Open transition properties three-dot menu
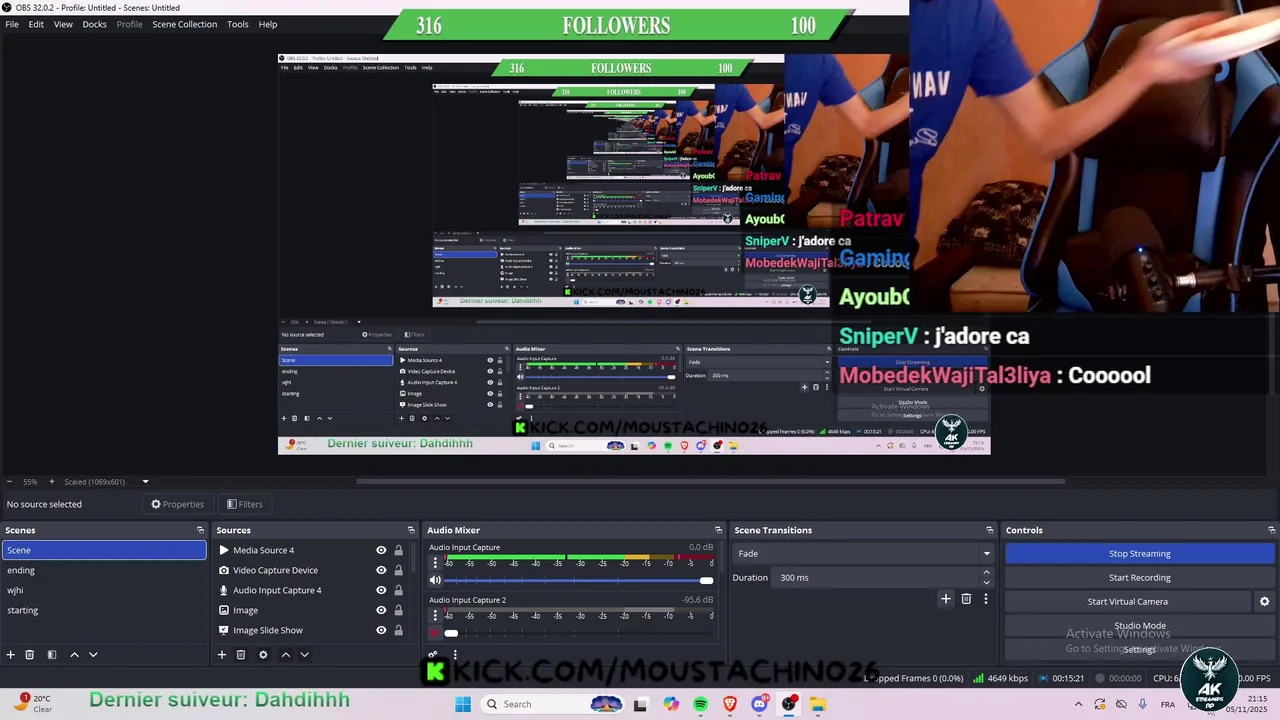Screen dimensions: 1280x720 986,599
